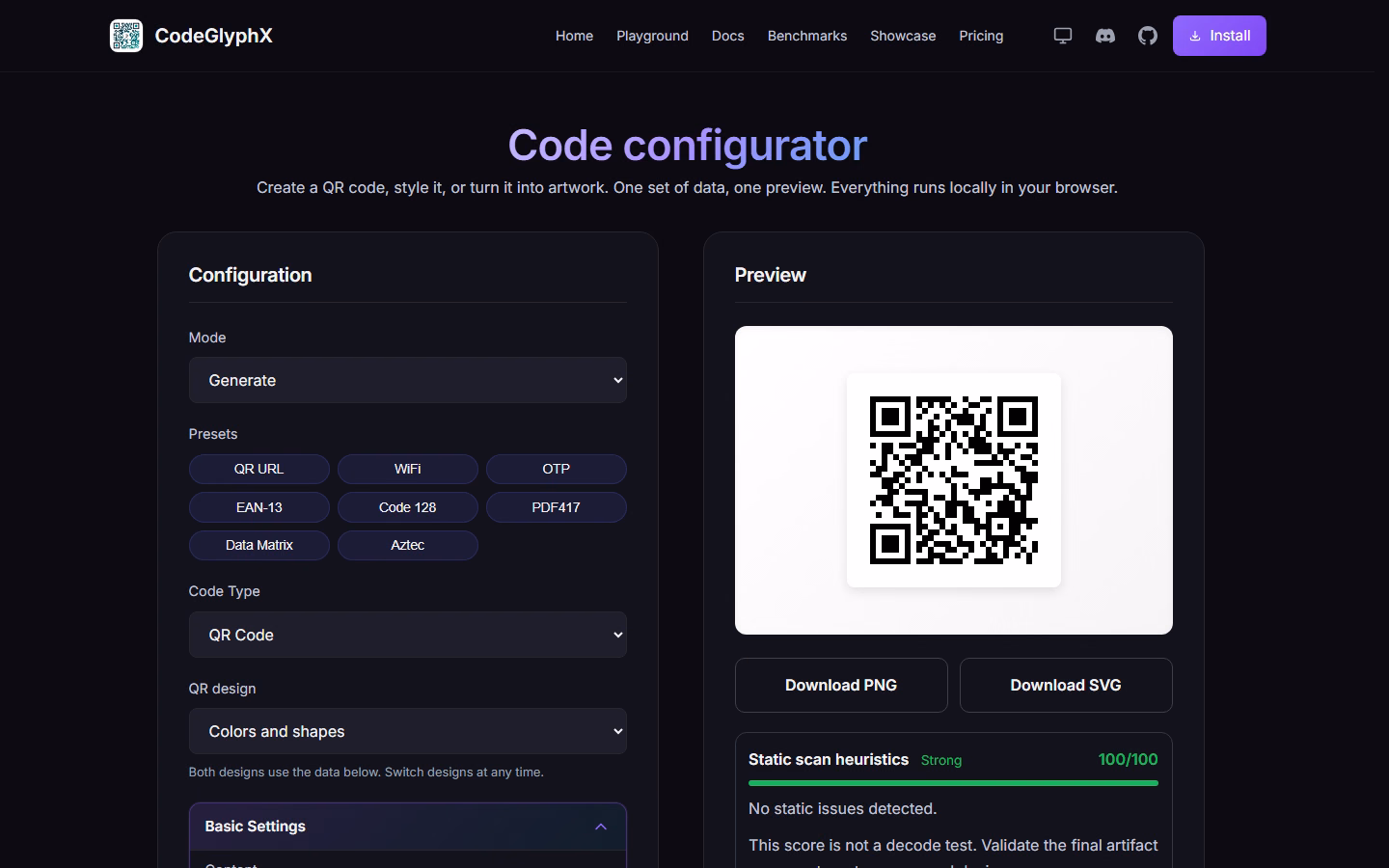Click the Preview panel heading
The width and height of the screenshot is (1389, 868).
tap(771, 275)
